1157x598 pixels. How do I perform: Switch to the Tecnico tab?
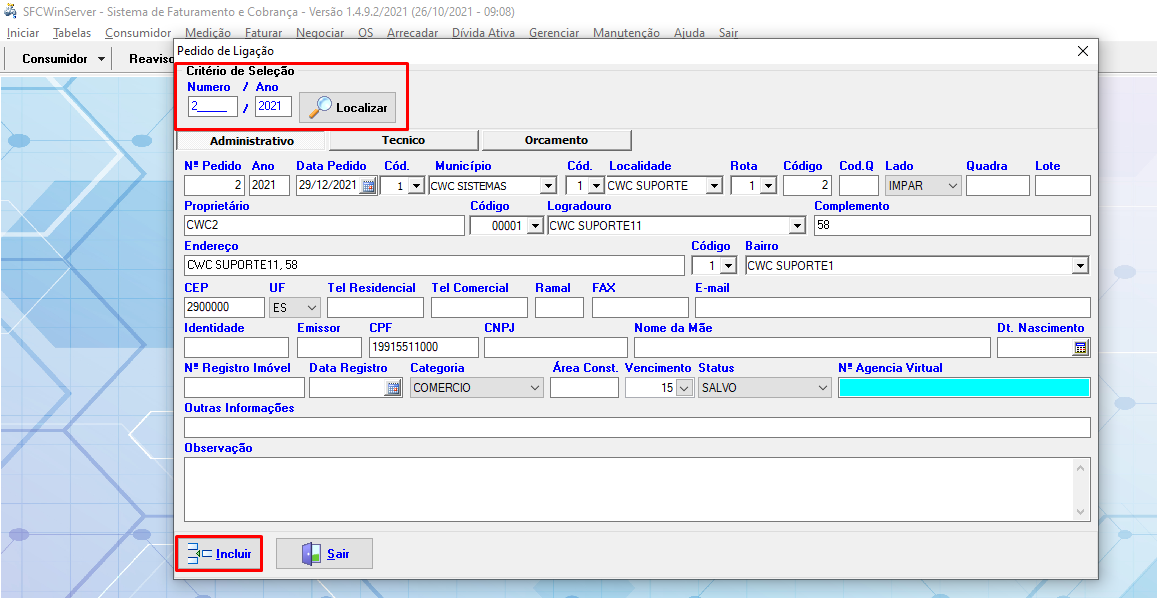click(403, 141)
